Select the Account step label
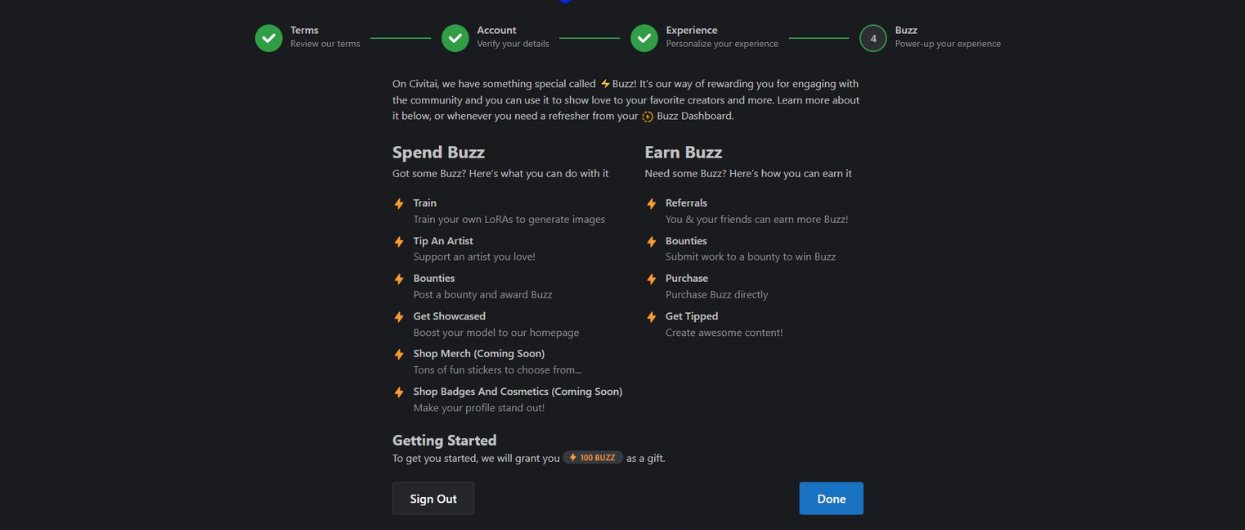The width and height of the screenshot is (1245, 530). (x=496, y=30)
